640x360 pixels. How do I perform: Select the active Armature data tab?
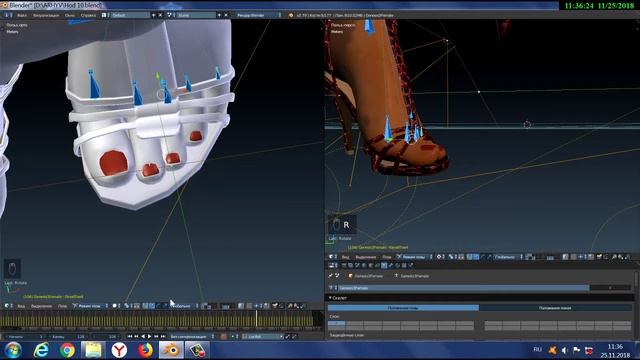(x=383, y=265)
